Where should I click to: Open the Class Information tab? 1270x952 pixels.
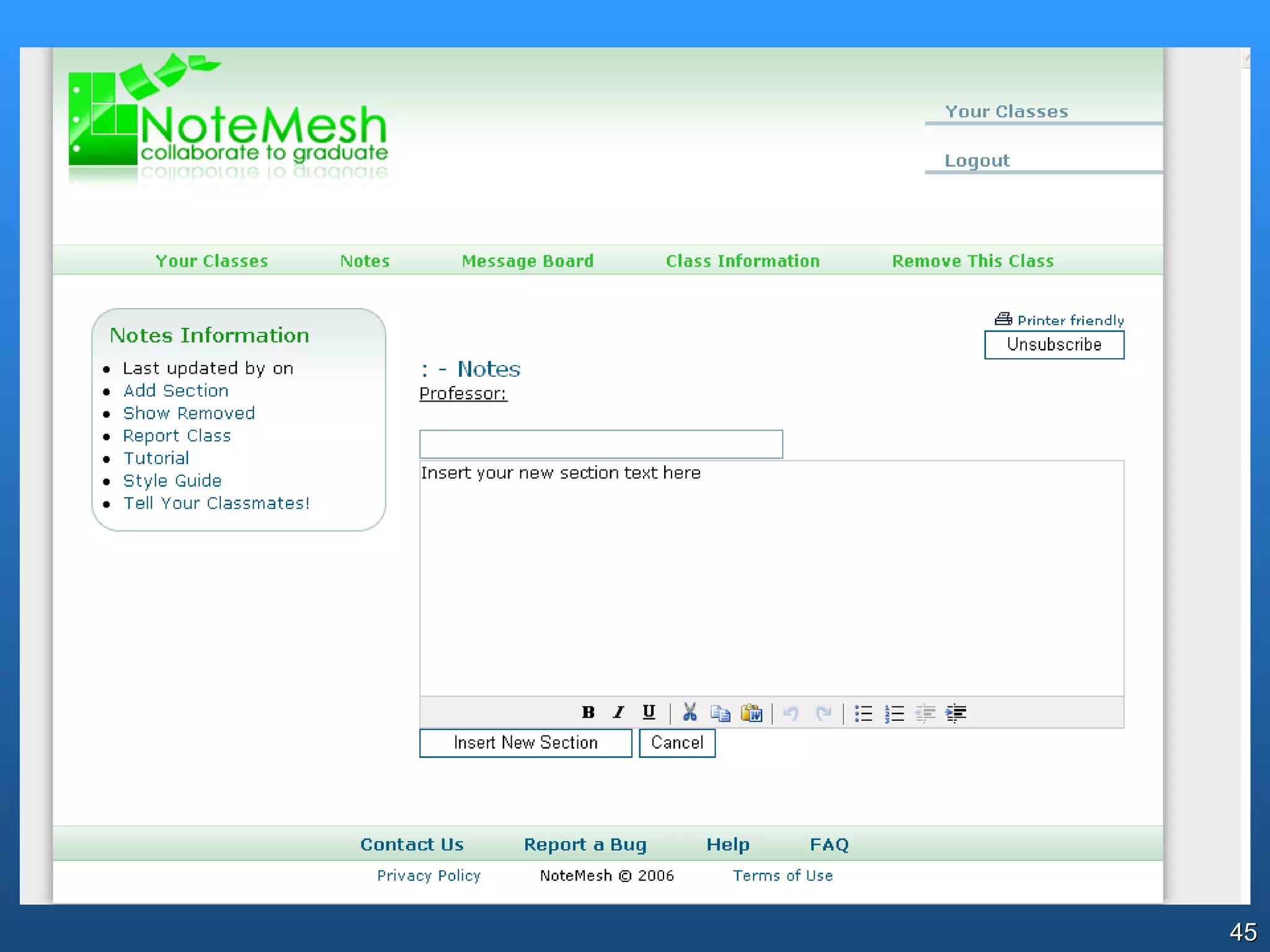click(x=743, y=261)
